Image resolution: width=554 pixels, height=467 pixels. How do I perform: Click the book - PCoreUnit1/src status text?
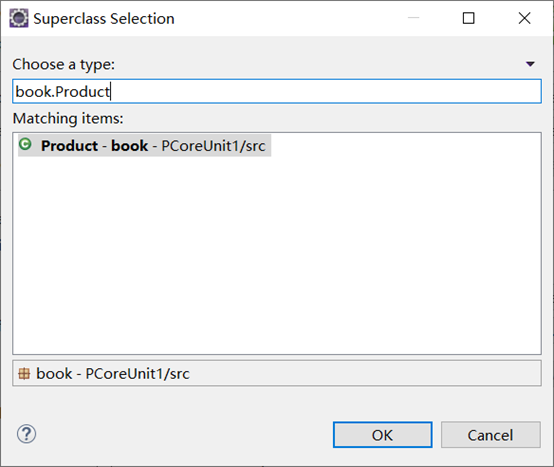(x=113, y=374)
